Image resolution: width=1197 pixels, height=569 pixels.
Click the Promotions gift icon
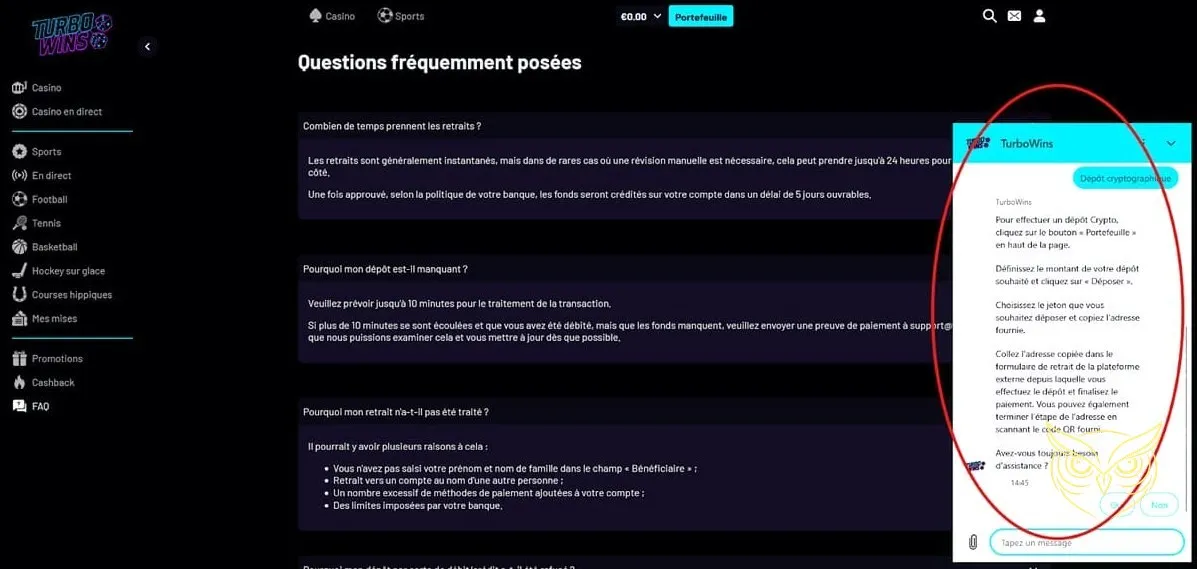19,359
